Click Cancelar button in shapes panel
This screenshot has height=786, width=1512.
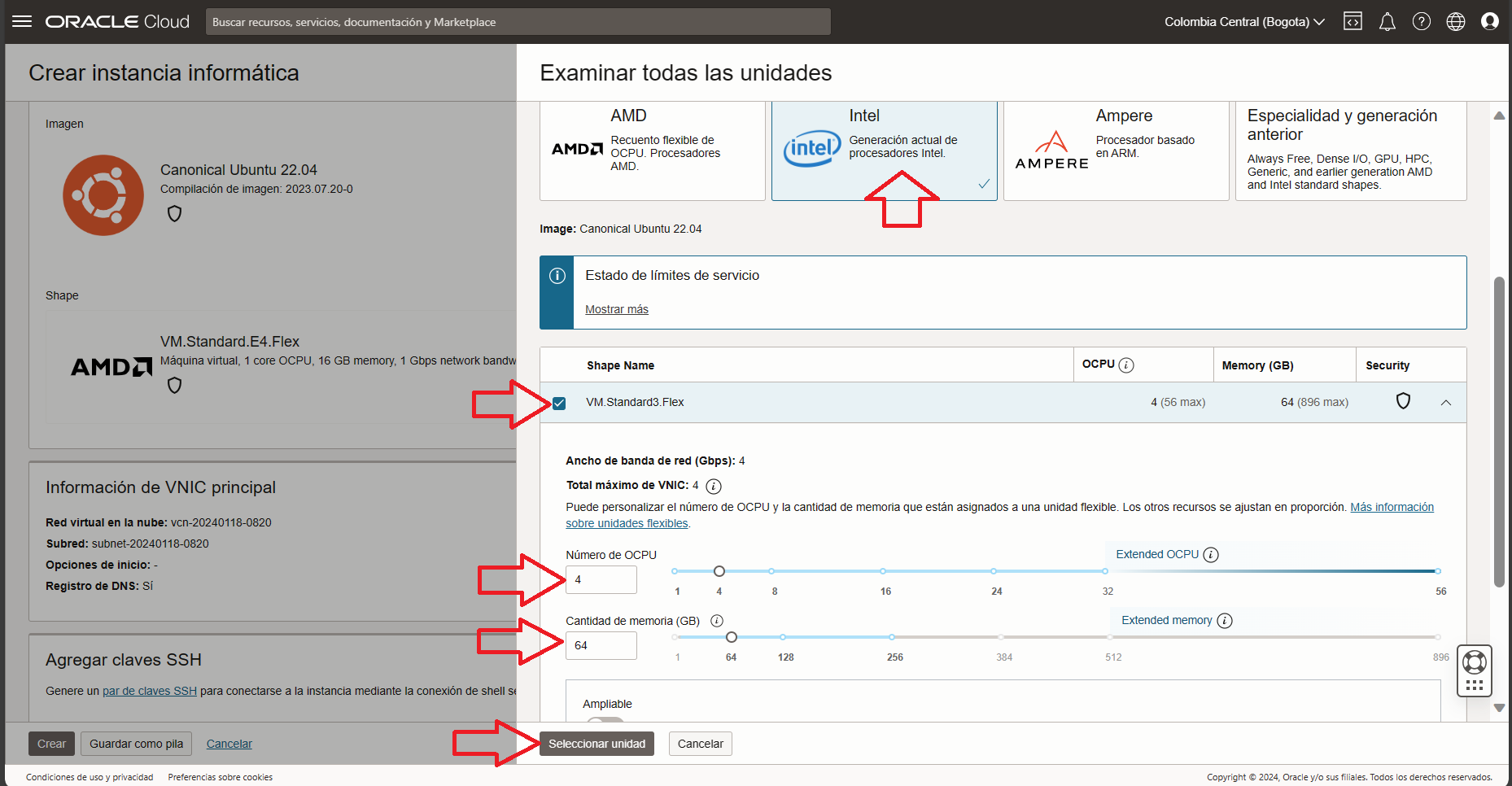[701, 744]
